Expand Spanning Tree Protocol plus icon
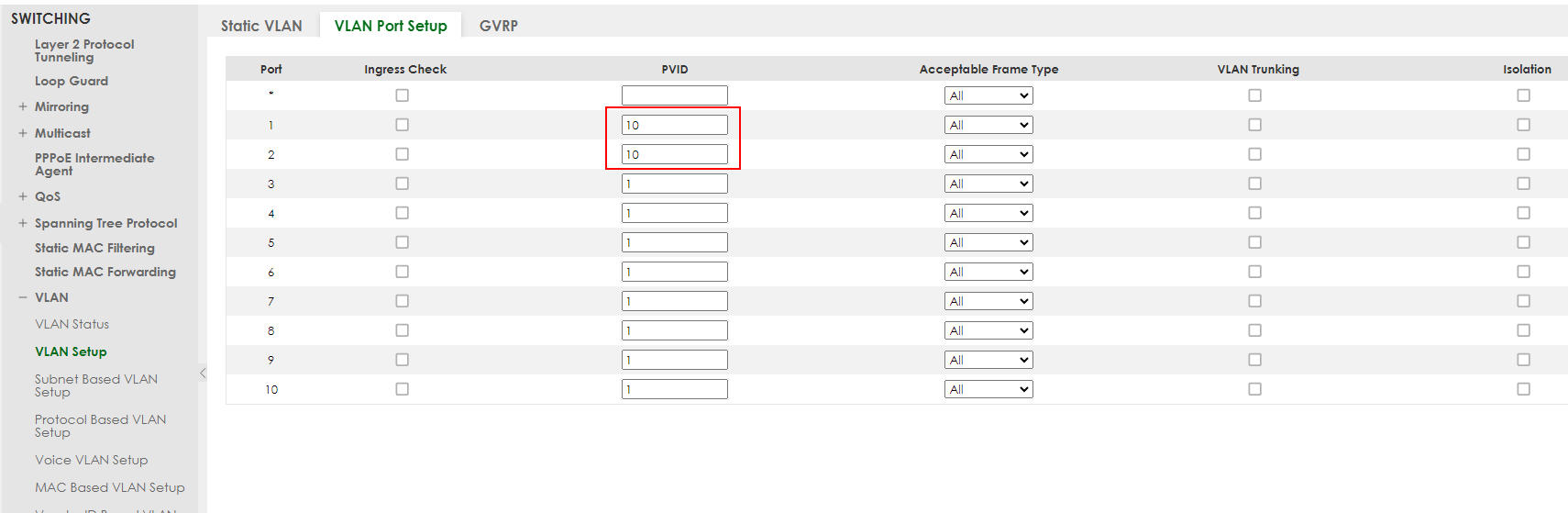 pos(23,223)
